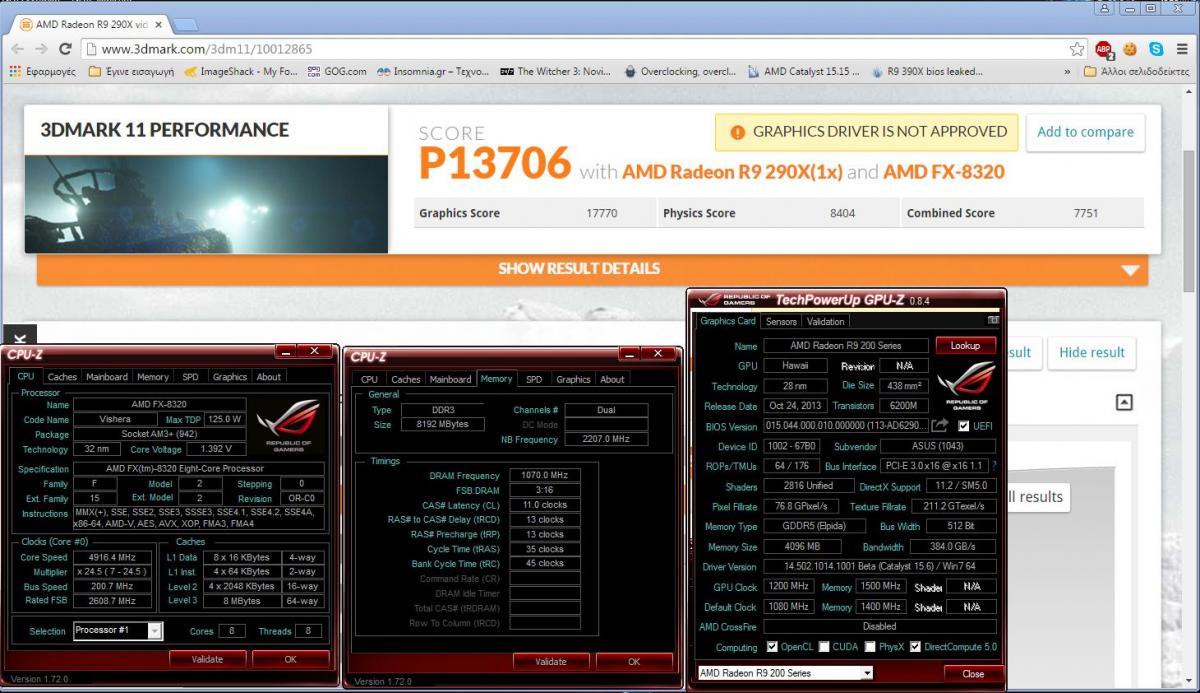Click the AMD Radeon R9 290X(1x) link
Image resolution: width=1200 pixels, height=693 pixels.
pos(732,171)
